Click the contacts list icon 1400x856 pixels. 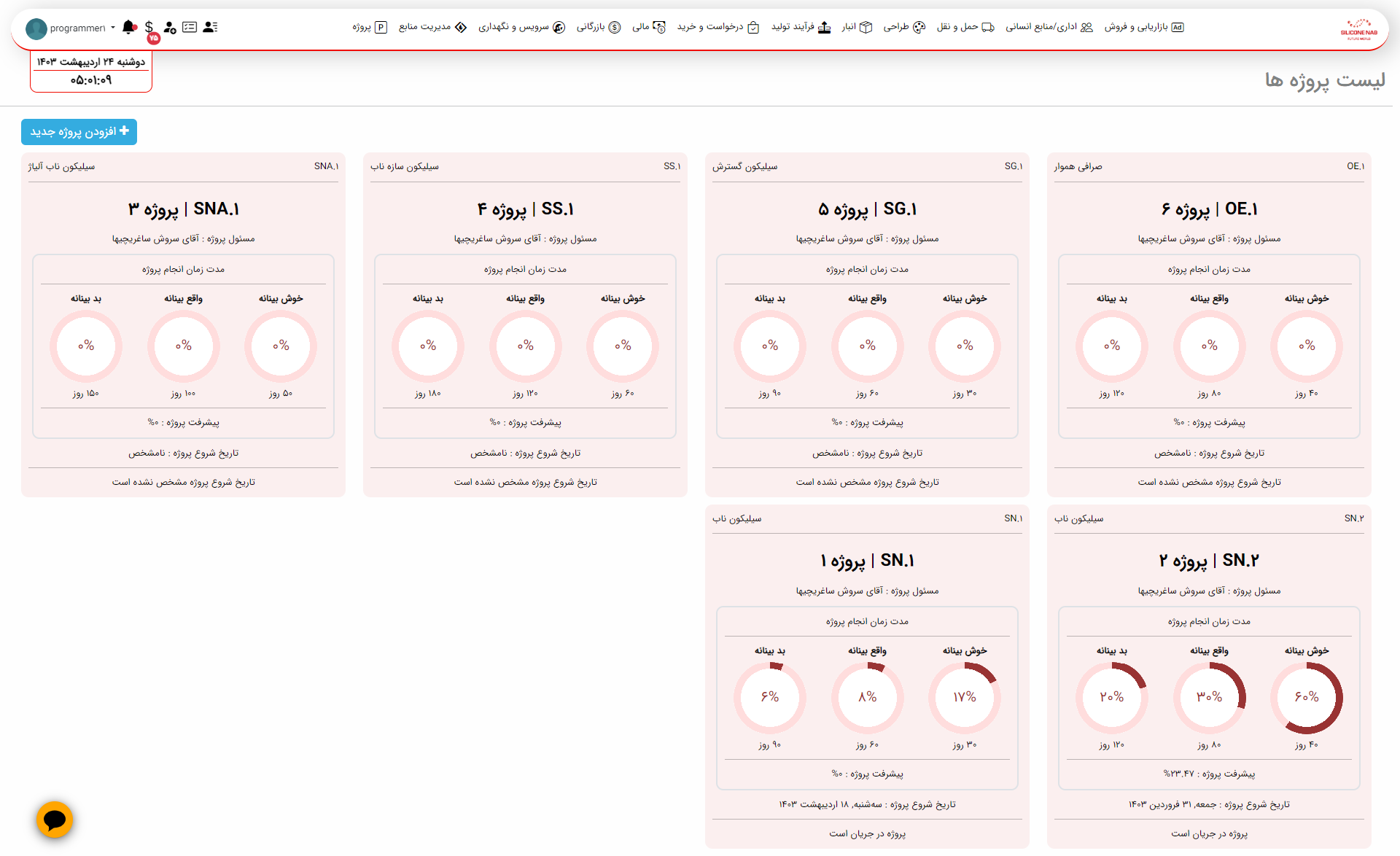pos(210,27)
